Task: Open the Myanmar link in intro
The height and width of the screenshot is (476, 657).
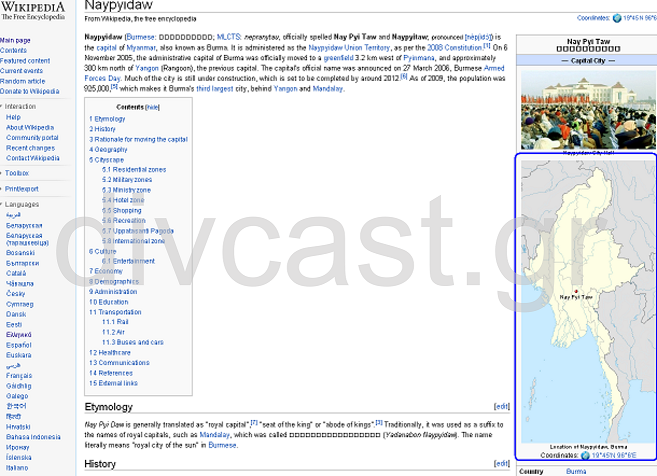Action: tap(141, 48)
